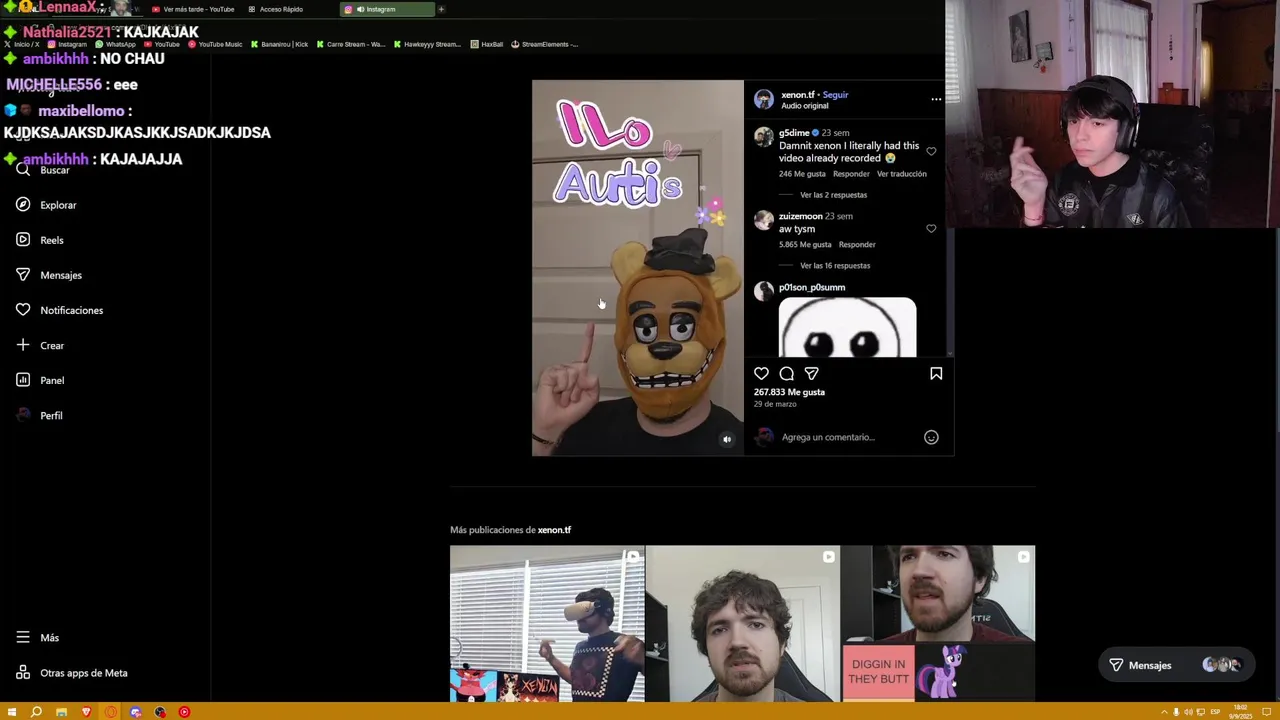Save the post with bookmark icon
Screen dimensions: 1280x720
(x=936, y=373)
